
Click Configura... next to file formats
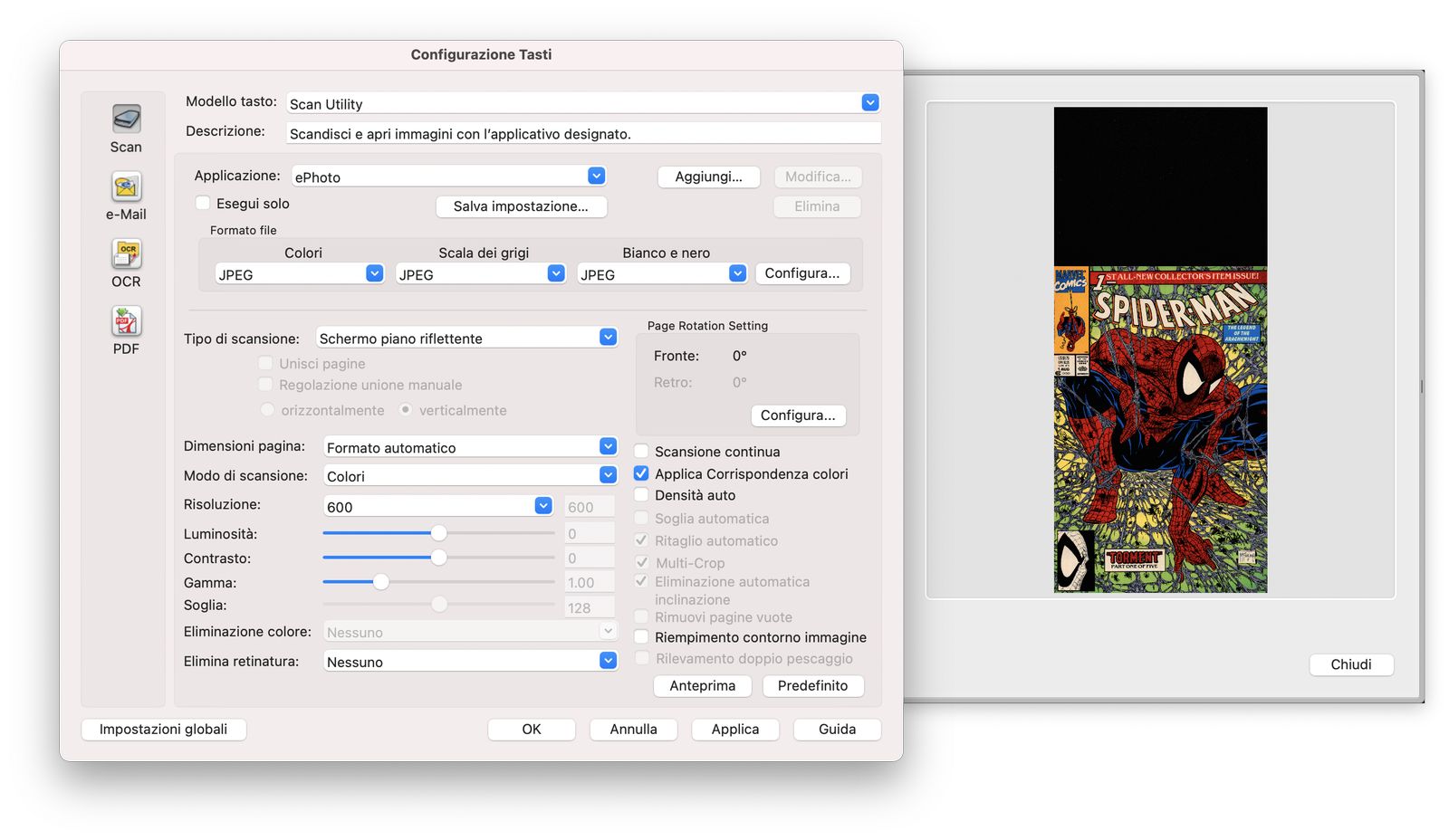coord(802,273)
